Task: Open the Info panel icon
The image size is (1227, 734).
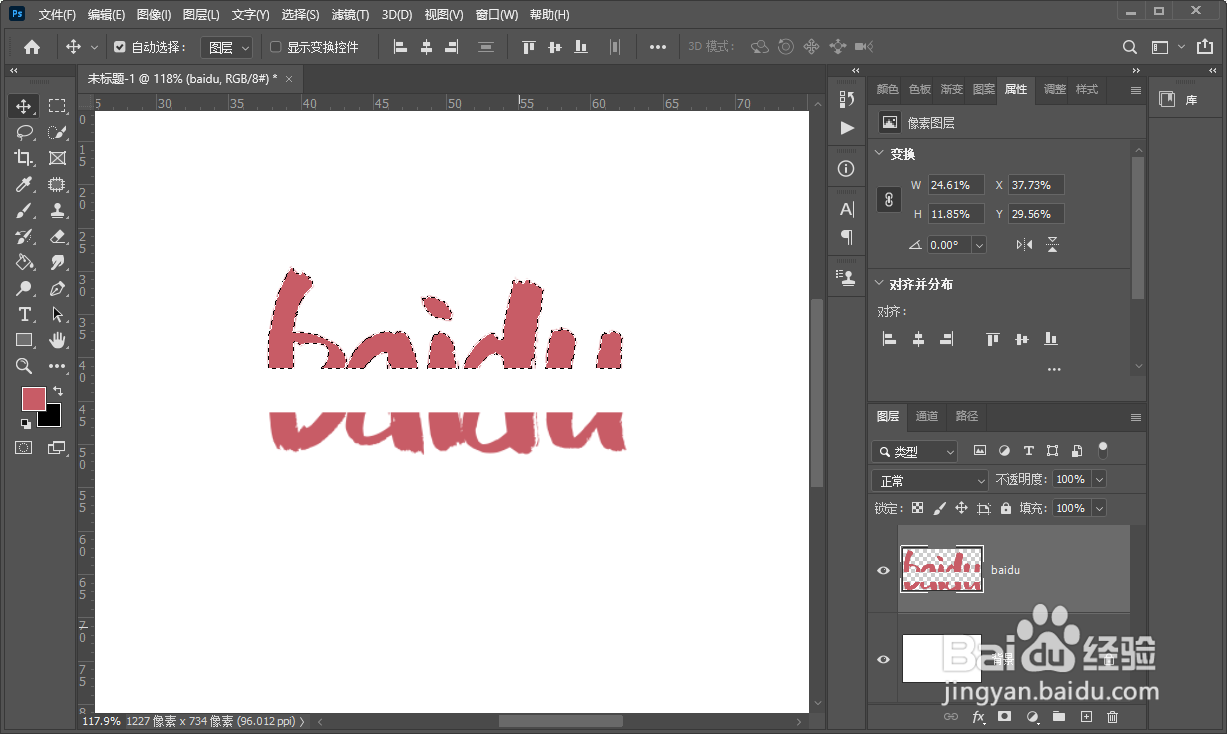Action: tap(847, 168)
